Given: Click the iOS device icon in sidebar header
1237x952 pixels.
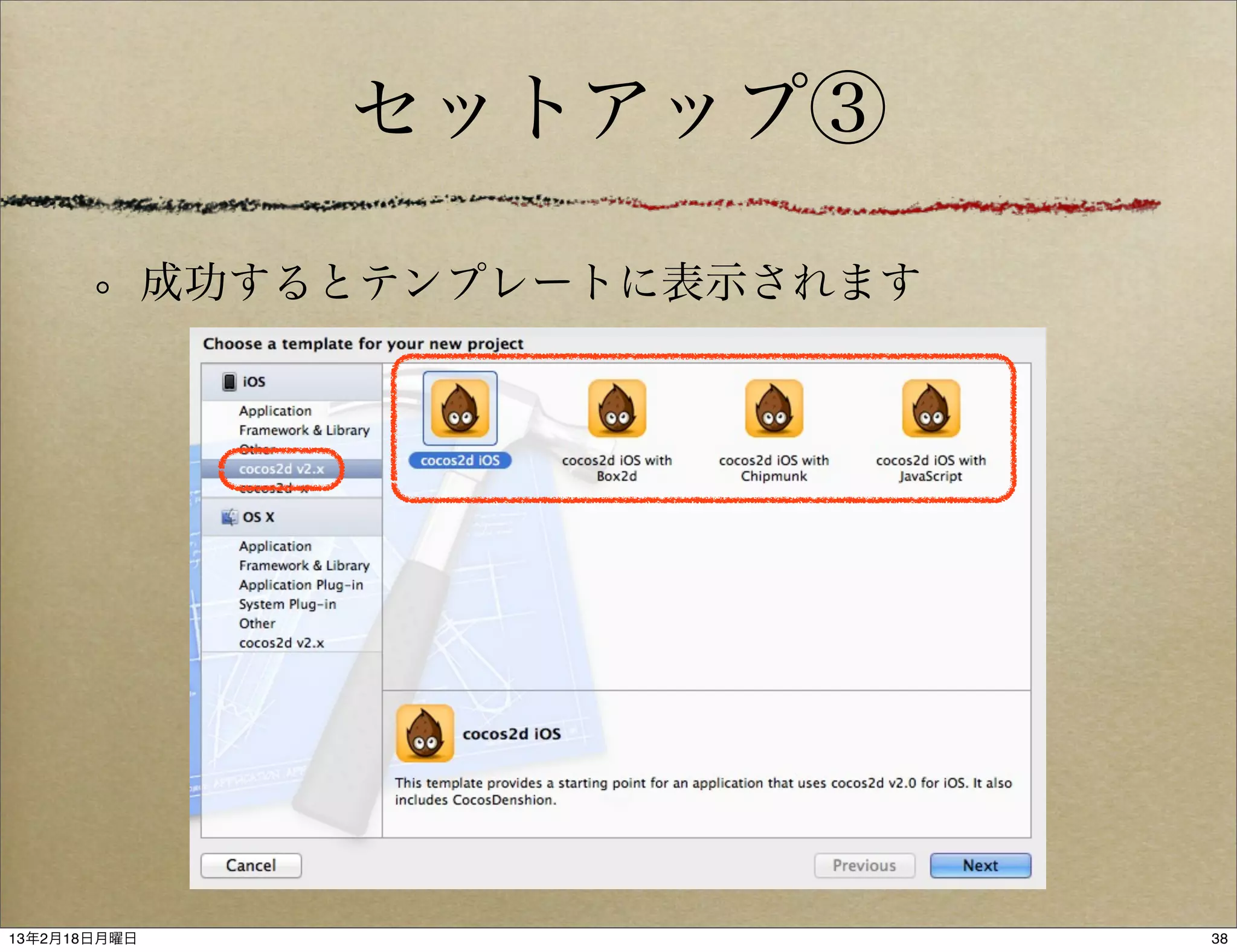Looking at the screenshot, I should click(x=230, y=382).
